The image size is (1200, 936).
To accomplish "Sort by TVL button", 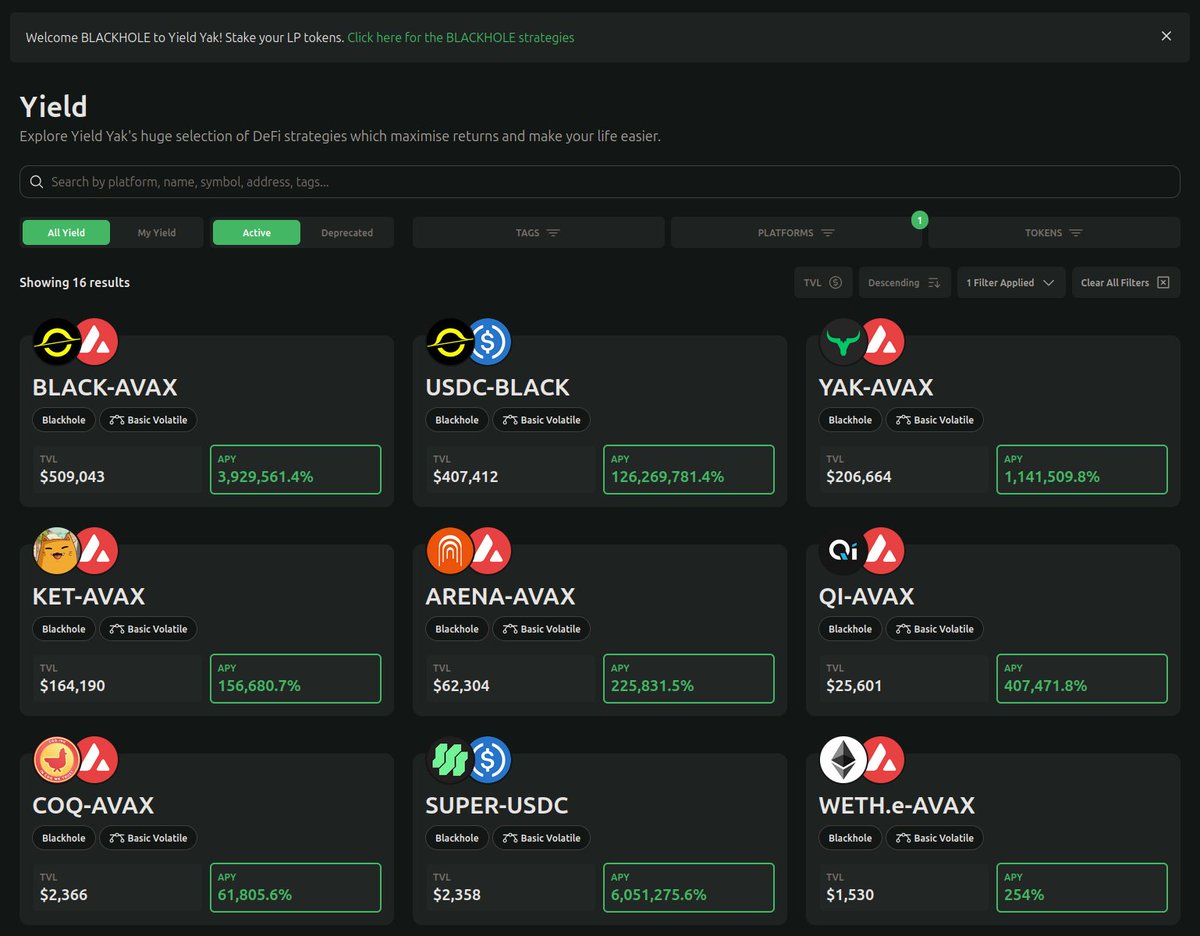I will (823, 283).
